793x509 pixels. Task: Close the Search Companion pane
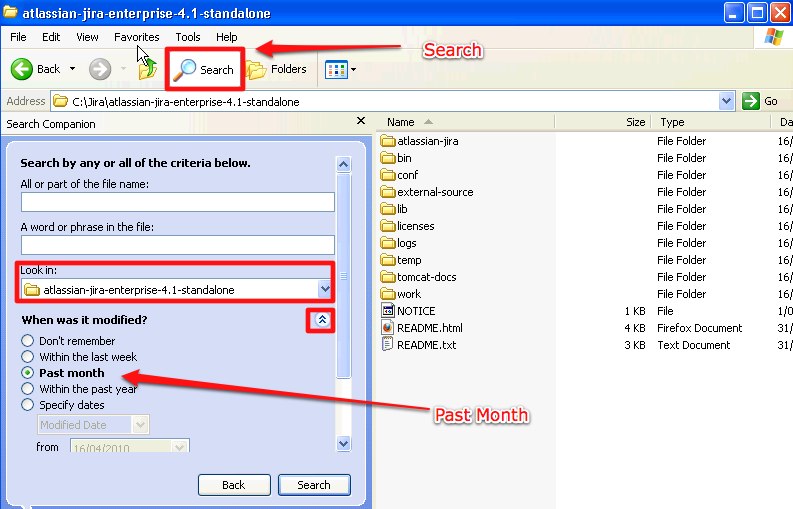tap(361, 120)
